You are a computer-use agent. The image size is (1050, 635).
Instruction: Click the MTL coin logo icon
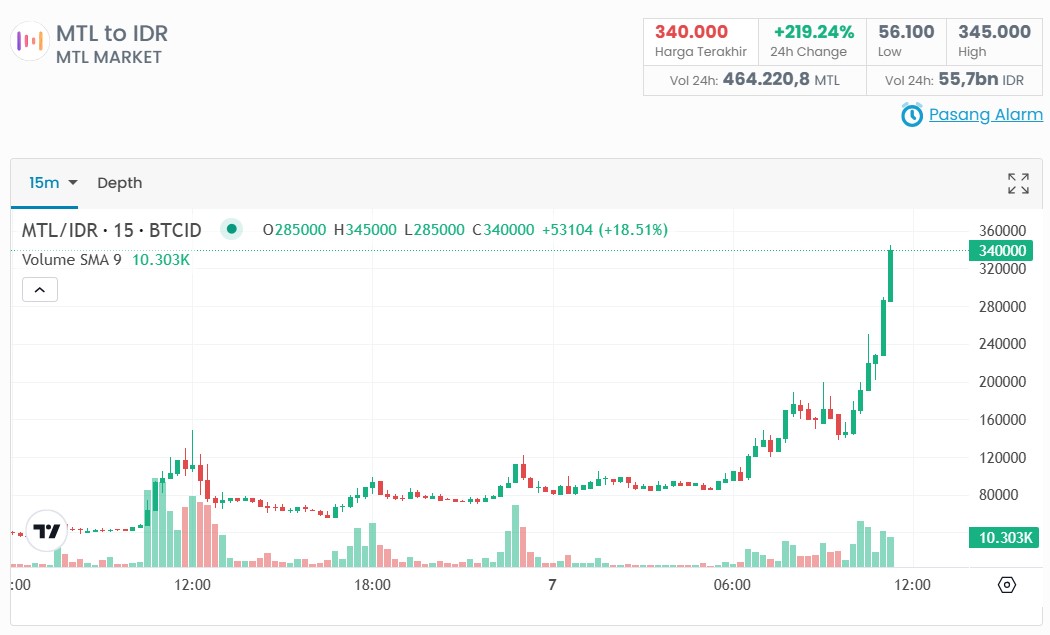coord(29,42)
